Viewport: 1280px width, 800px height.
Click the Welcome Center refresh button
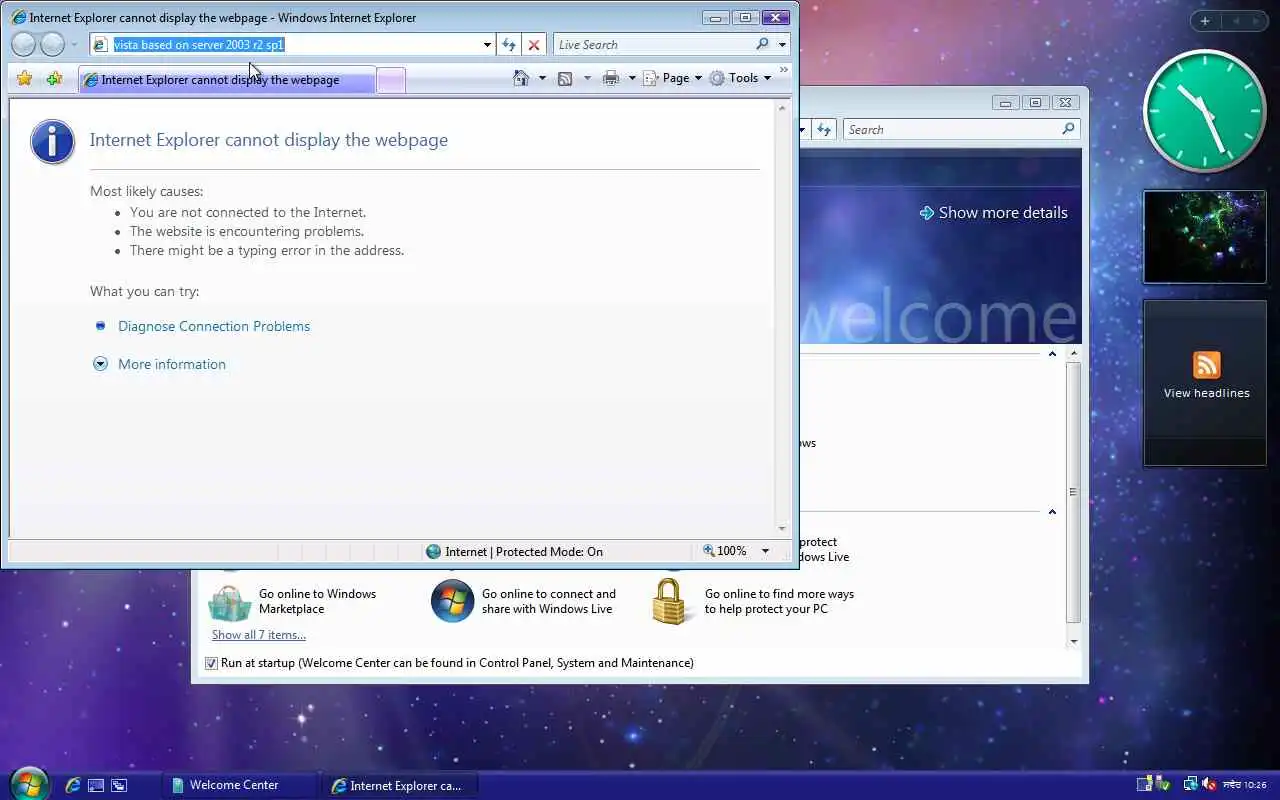[x=824, y=129]
